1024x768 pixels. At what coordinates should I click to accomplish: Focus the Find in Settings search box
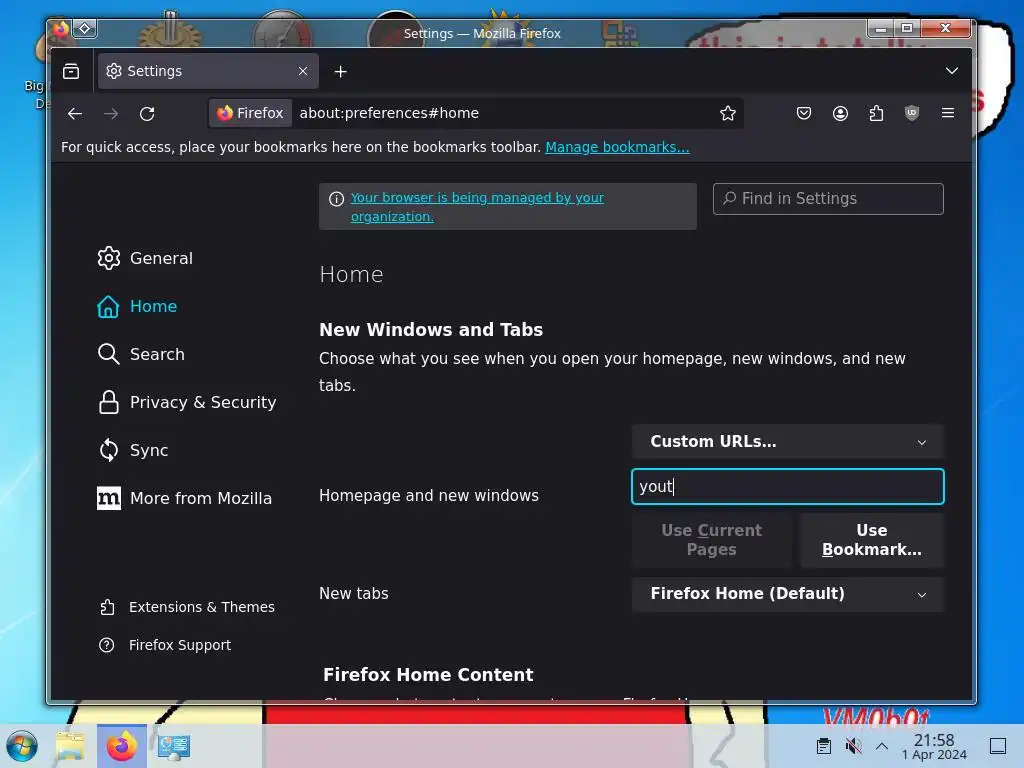click(x=828, y=199)
